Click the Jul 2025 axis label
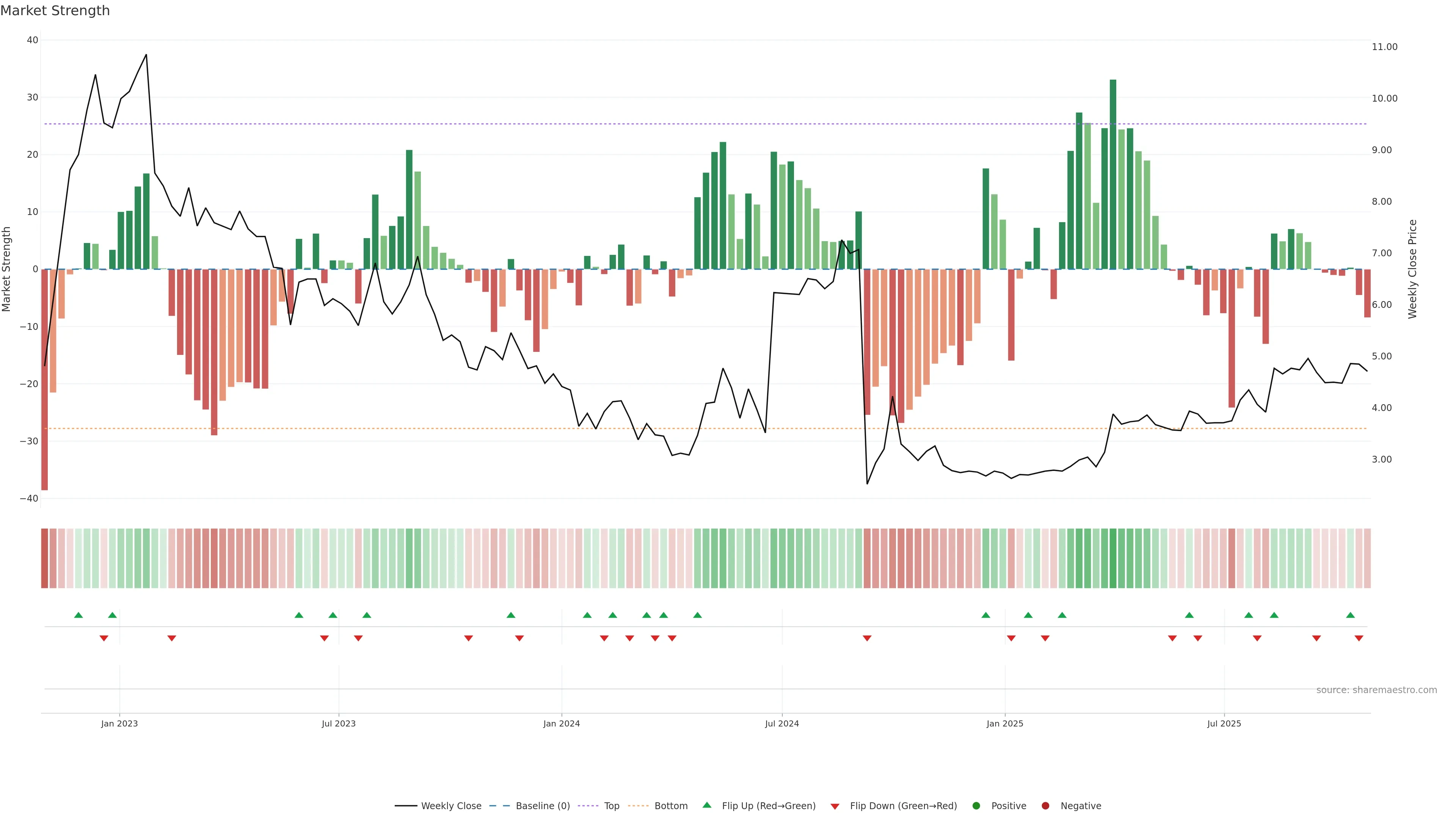Image resolution: width=1456 pixels, height=819 pixels. tap(1224, 723)
